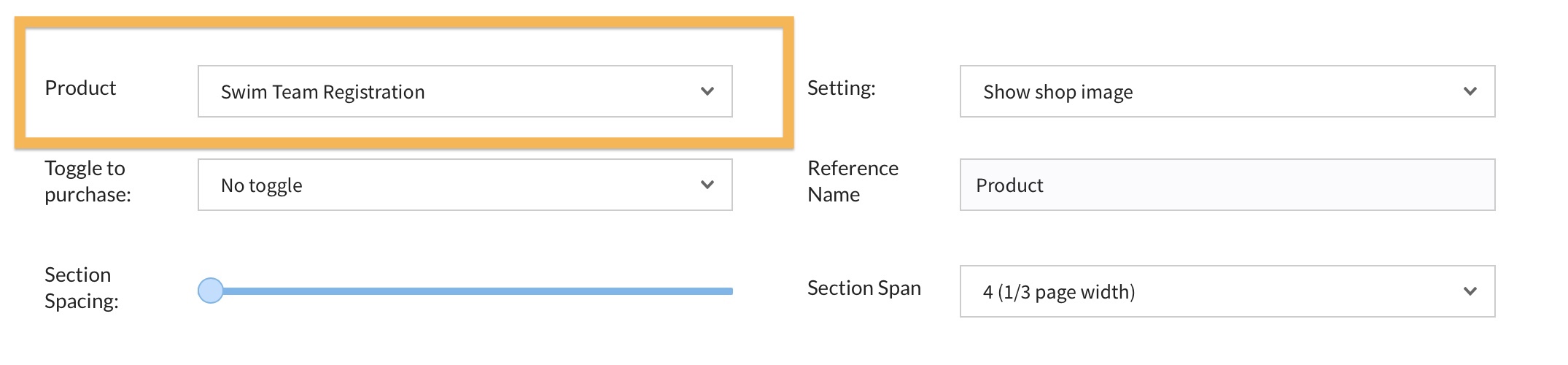Click the Setting: label
This screenshot has width=1568, height=365.
841,88
